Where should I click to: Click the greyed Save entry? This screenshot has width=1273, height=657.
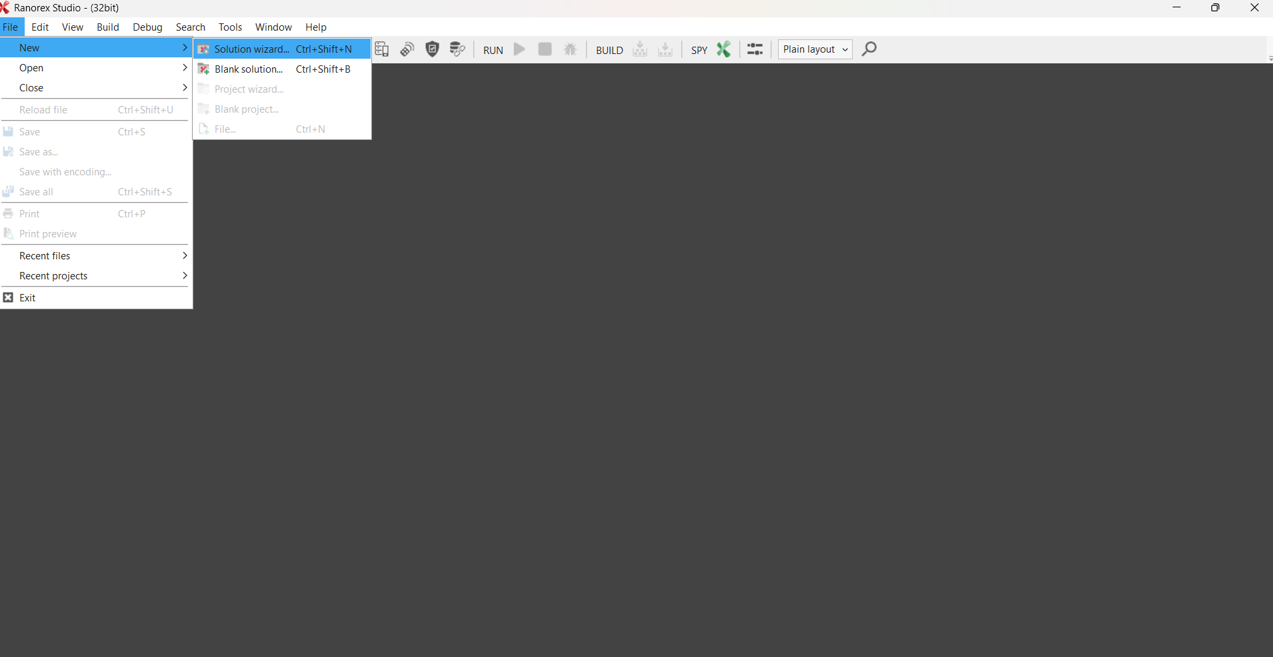click(96, 132)
